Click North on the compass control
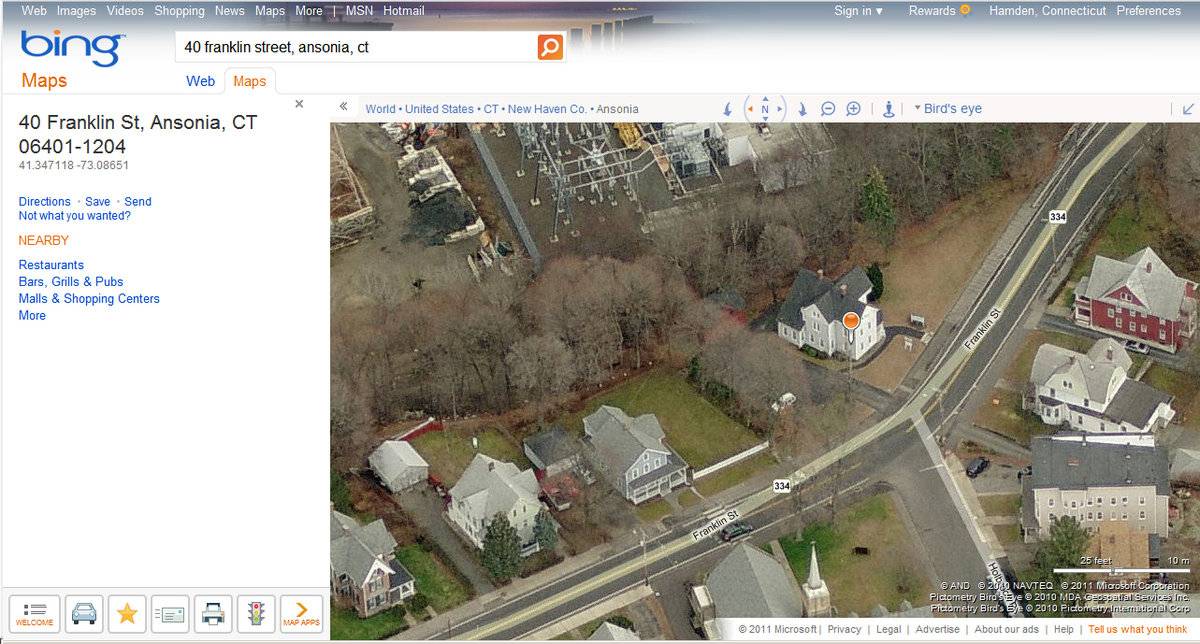The height and width of the screenshot is (644, 1200). coord(764,108)
